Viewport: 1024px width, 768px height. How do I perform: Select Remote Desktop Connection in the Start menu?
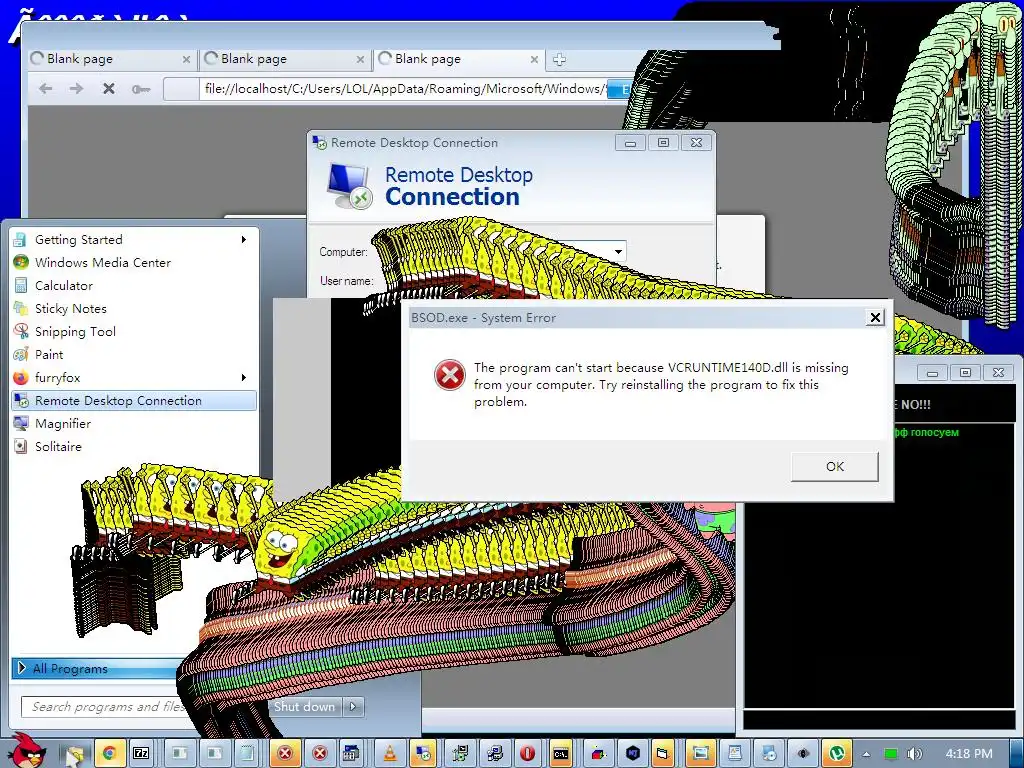pyautogui.click(x=134, y=400)
